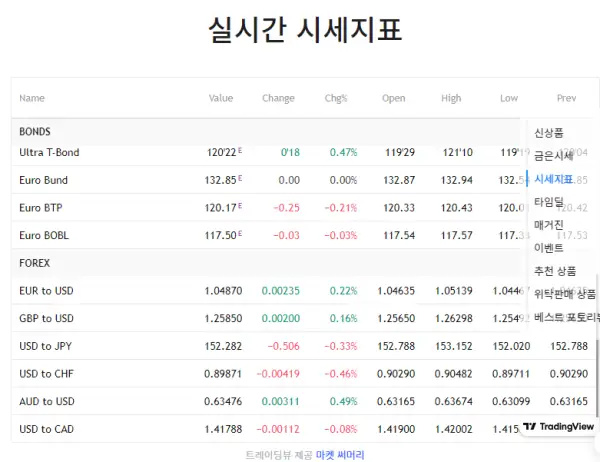
Task: Click the Chg% column header
Action: [x=336, y=98]
